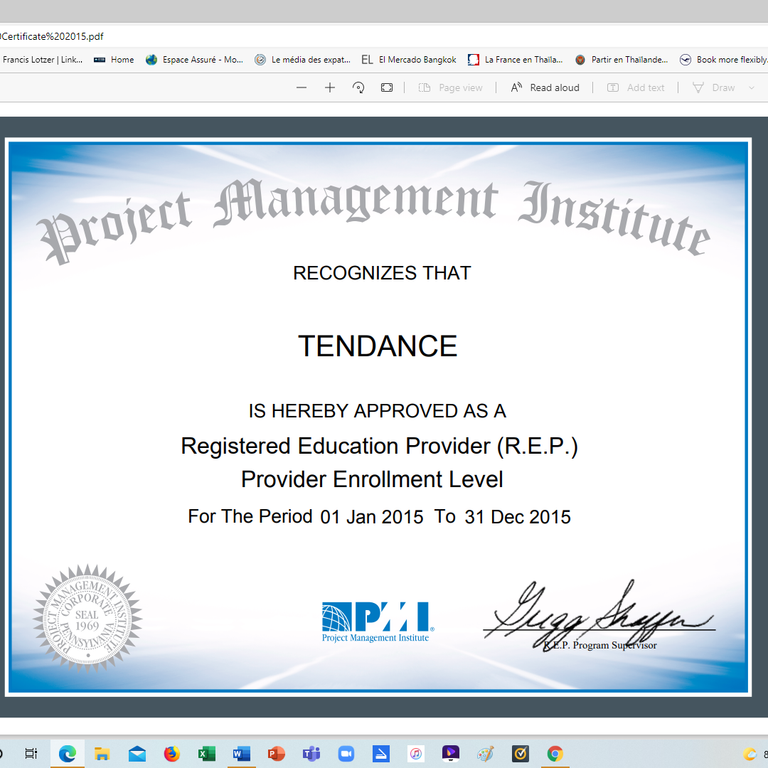Click the Task View icon in taskbar
Viewport: 768px width, 768px height.
pyautogui.click(x=31, y=753)
